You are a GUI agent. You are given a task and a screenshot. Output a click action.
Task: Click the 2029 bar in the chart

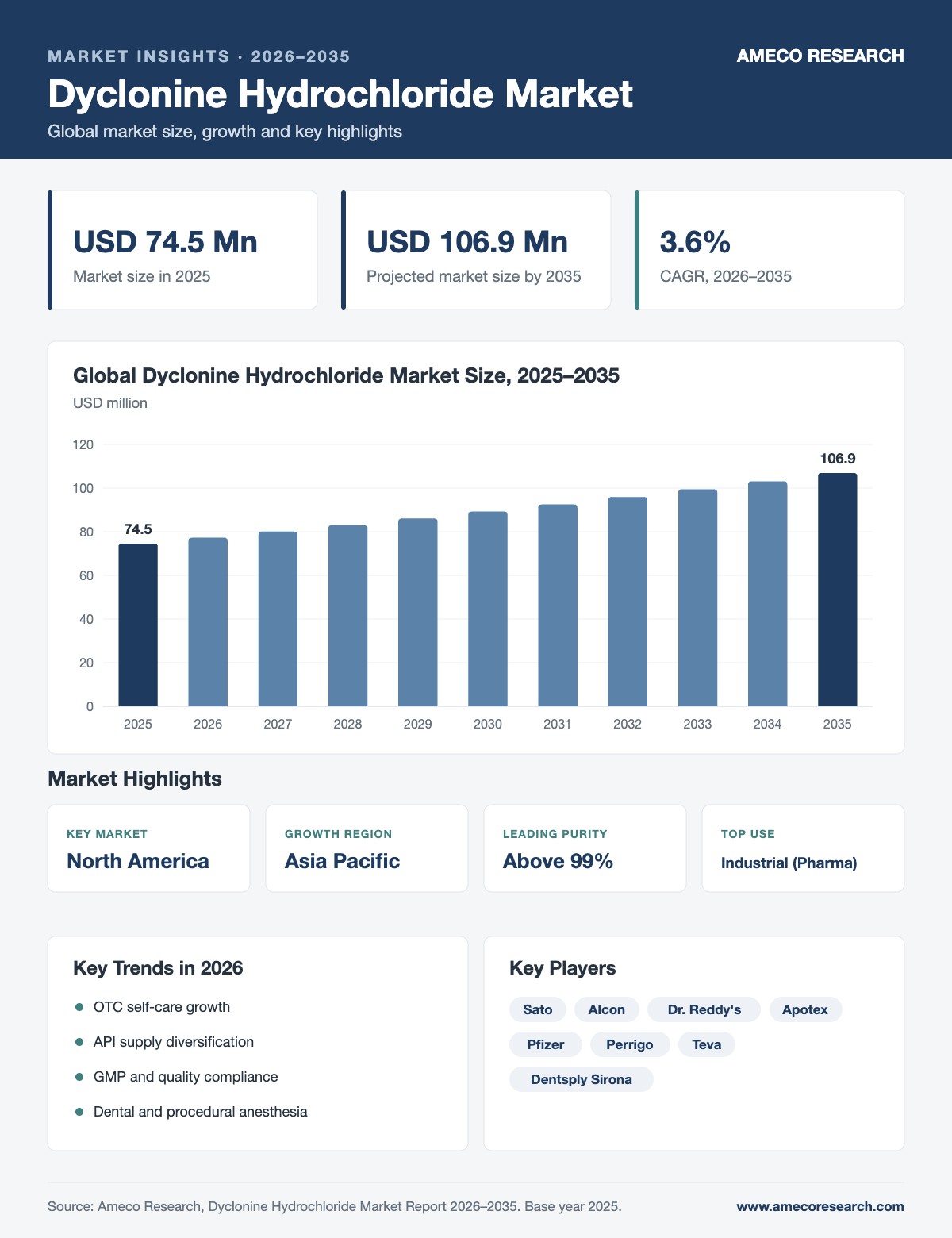point(417,613)
